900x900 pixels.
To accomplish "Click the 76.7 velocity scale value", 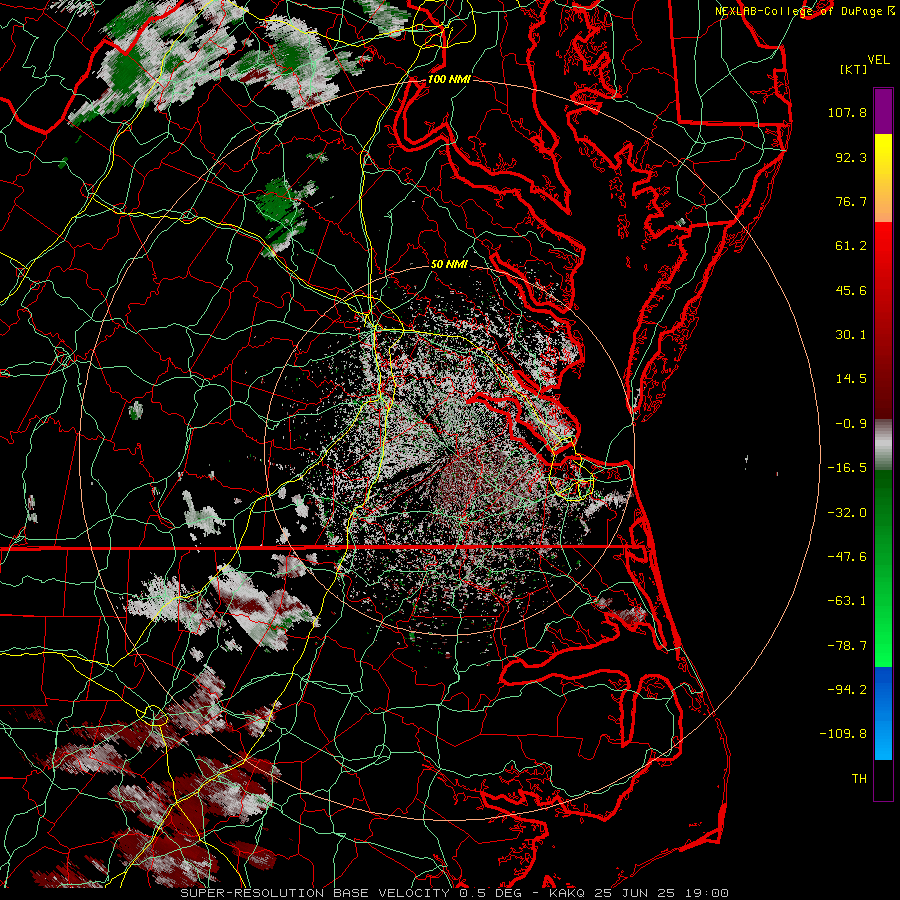I will (851, 201).
